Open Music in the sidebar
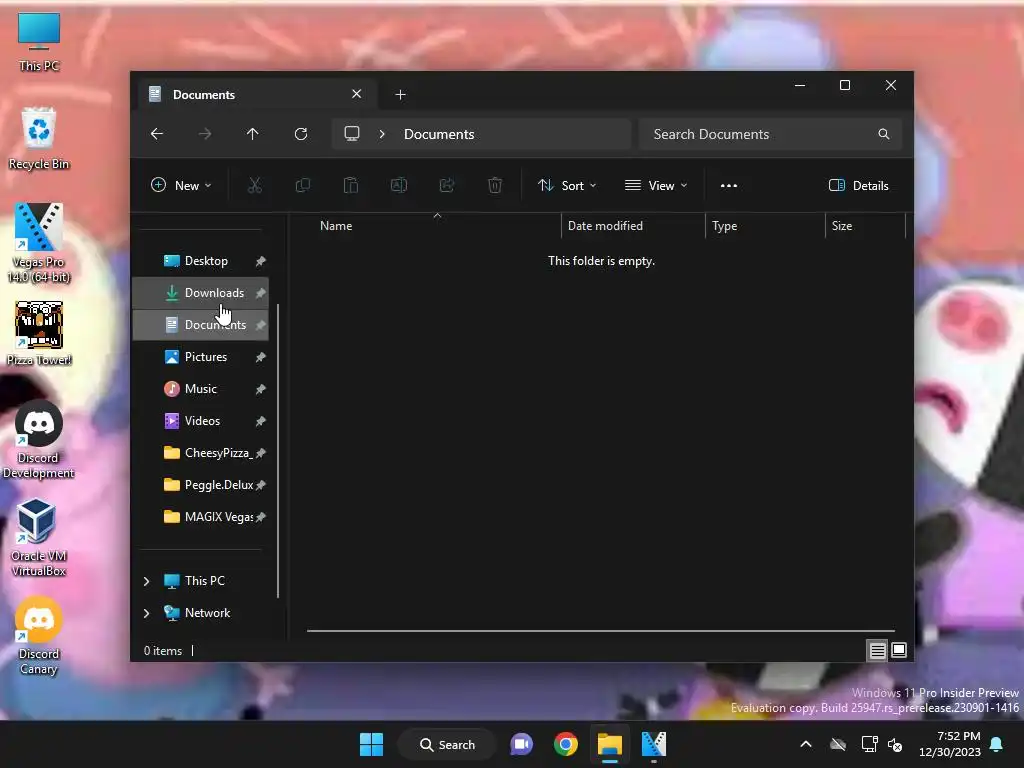The image size is (1024, 768). pyautogui.click(x=200, y=389)
